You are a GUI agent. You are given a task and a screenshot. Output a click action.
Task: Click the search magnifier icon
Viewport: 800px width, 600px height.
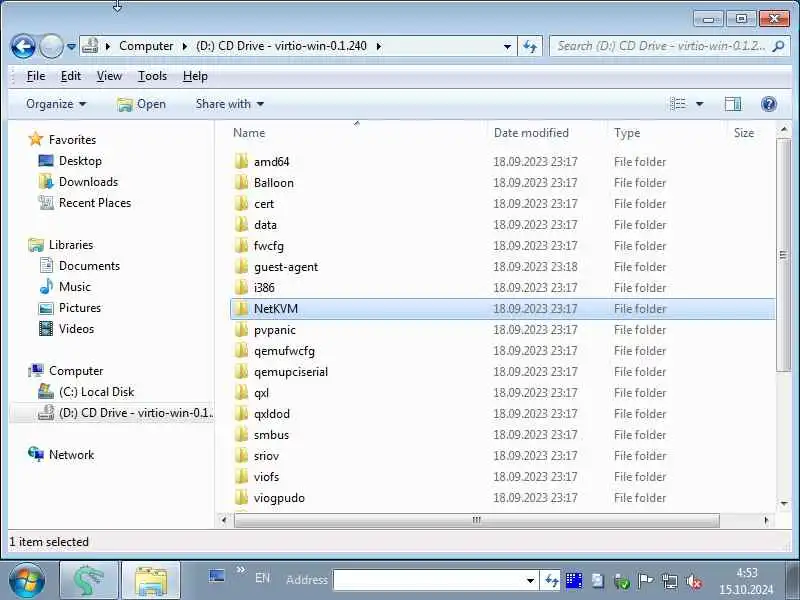[x=778, y=46]
